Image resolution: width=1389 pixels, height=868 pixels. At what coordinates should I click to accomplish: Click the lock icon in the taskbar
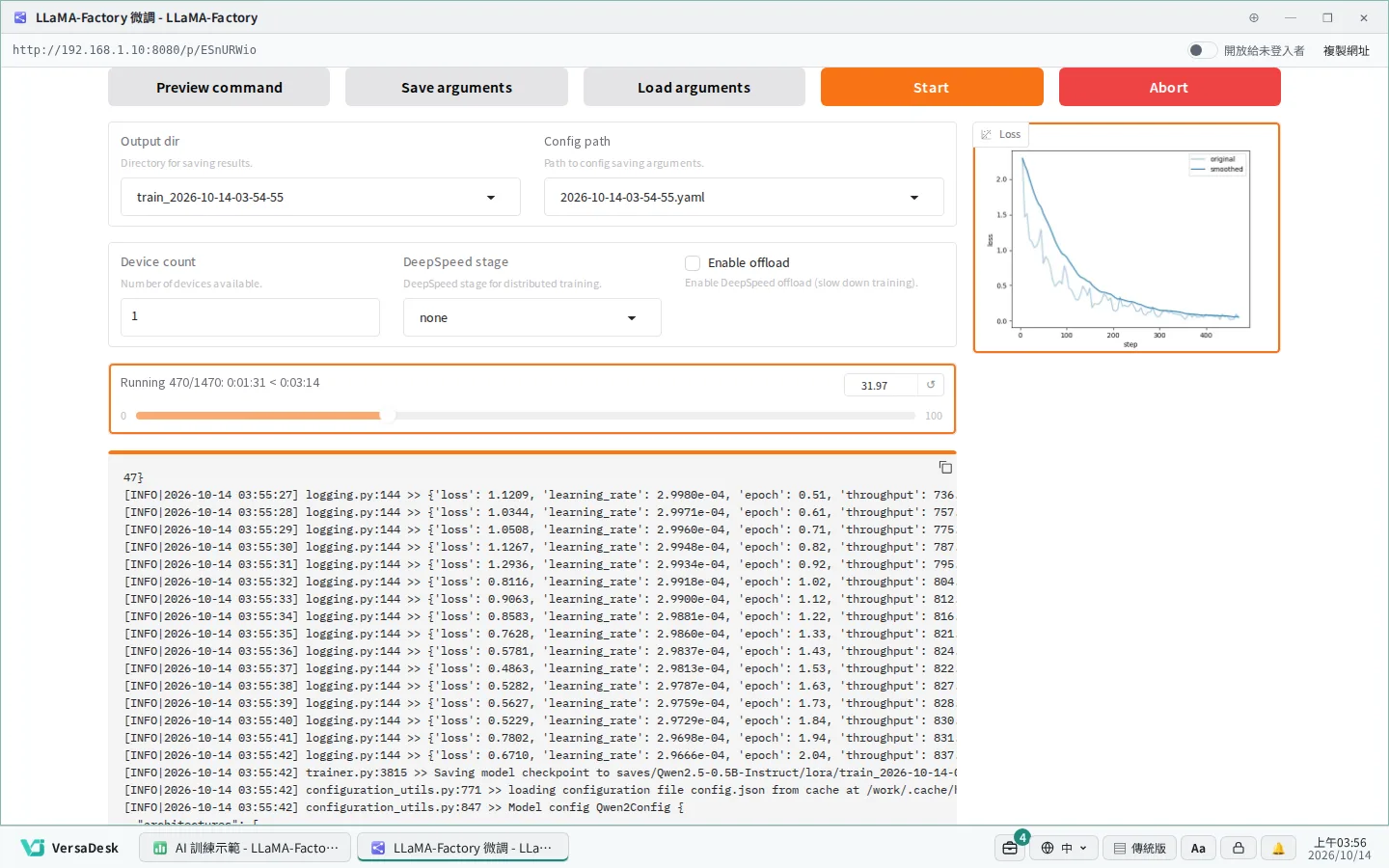(1239, 848)
